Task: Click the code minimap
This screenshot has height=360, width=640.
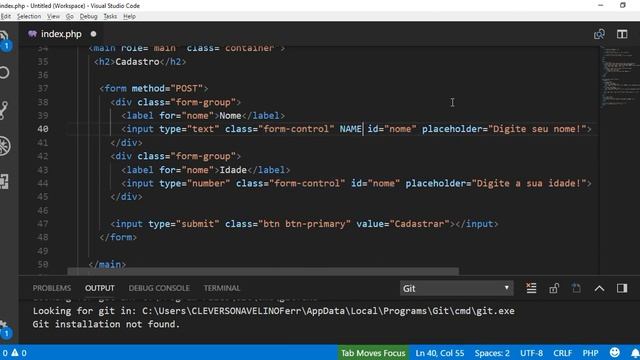Action: [x=620, y=78]
